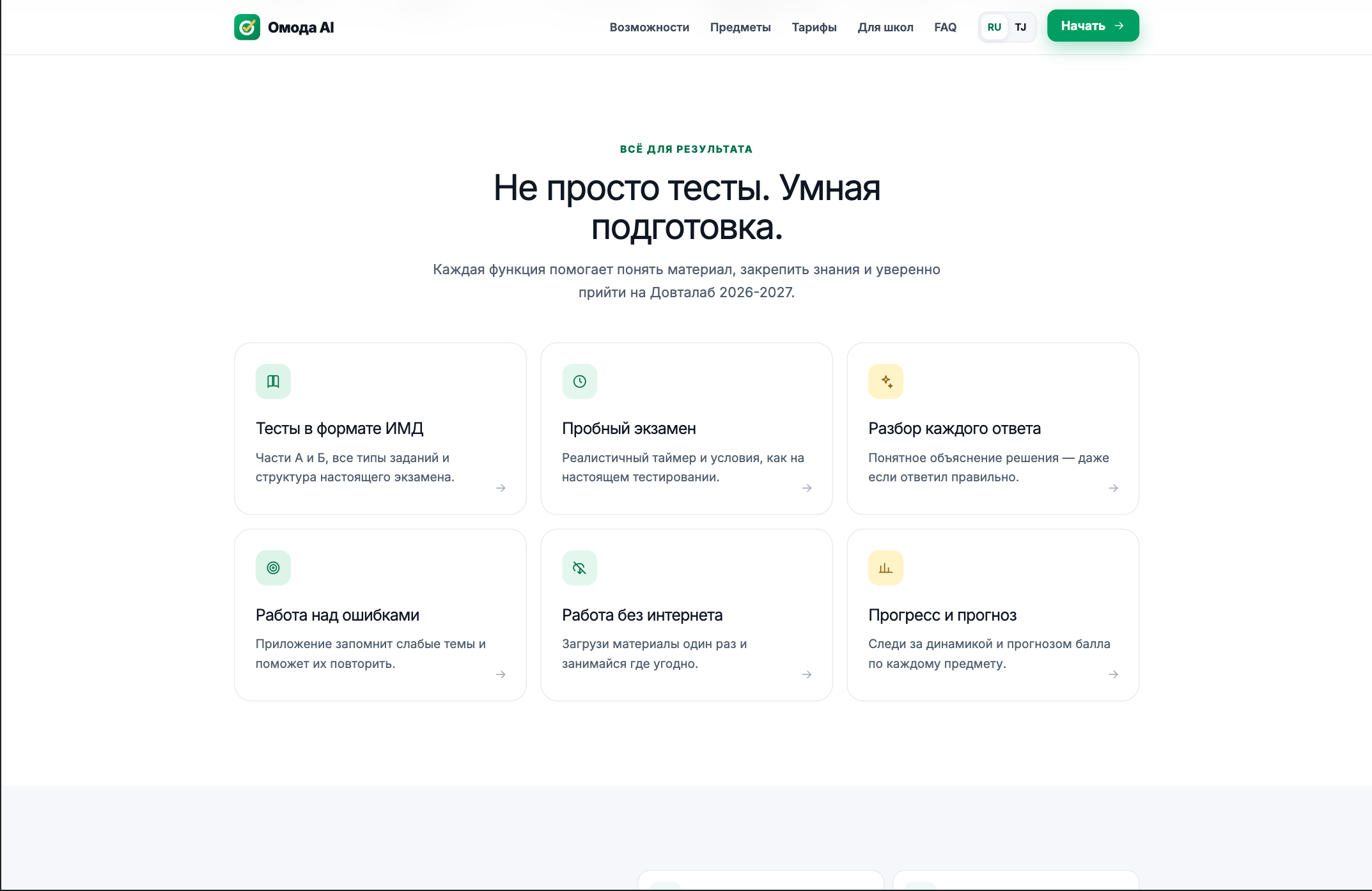Click the Омода AI brand name
The height and width of the screenshot is (891, 1372).
(x=300, y=27)
